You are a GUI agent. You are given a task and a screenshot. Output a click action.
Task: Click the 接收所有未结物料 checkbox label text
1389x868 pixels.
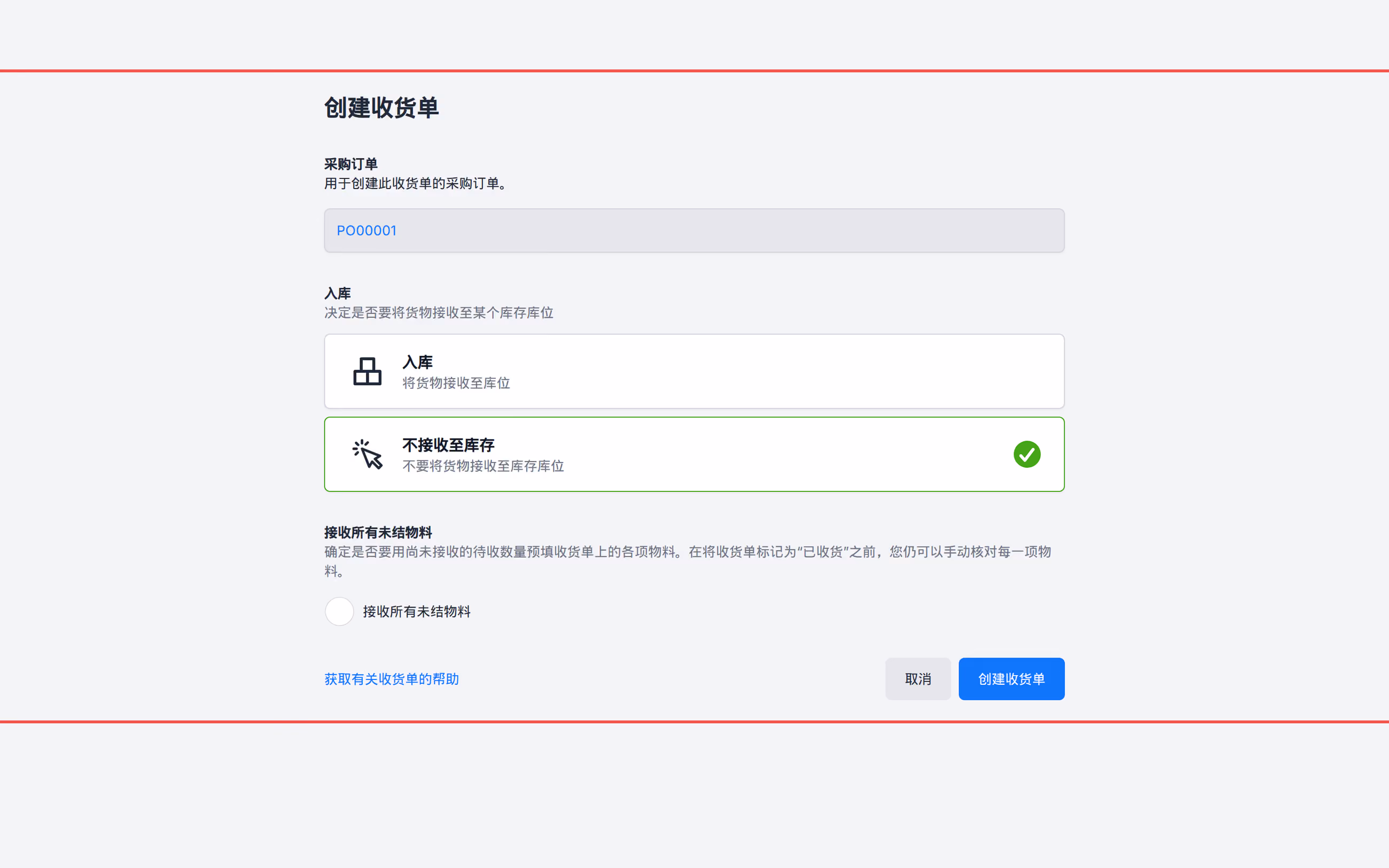[416, 612]
